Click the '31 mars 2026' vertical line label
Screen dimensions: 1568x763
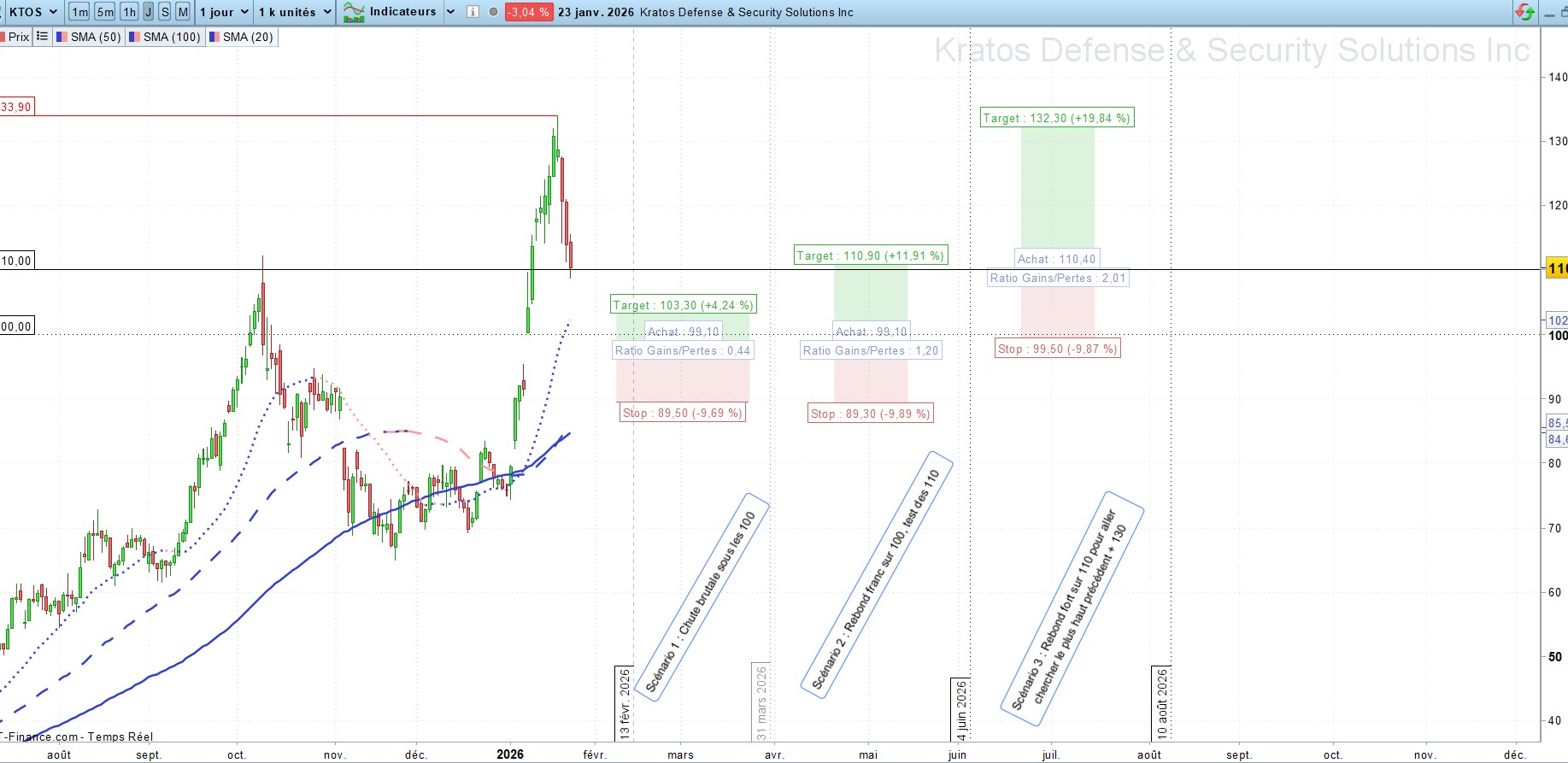pyautogui.click(x=761, y=702)
